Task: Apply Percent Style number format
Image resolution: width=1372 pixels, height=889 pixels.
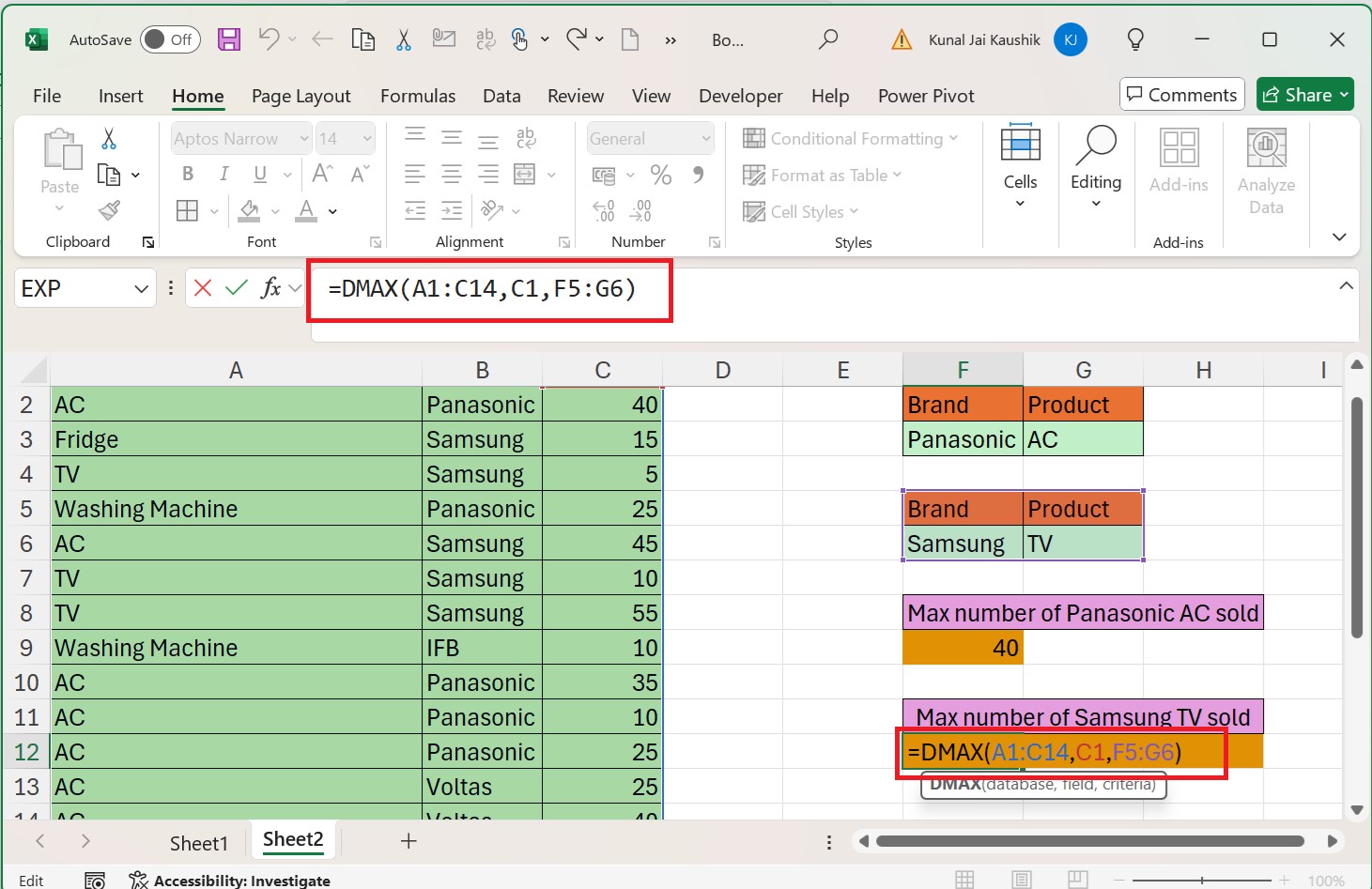Action: click(x=661, y=175)
